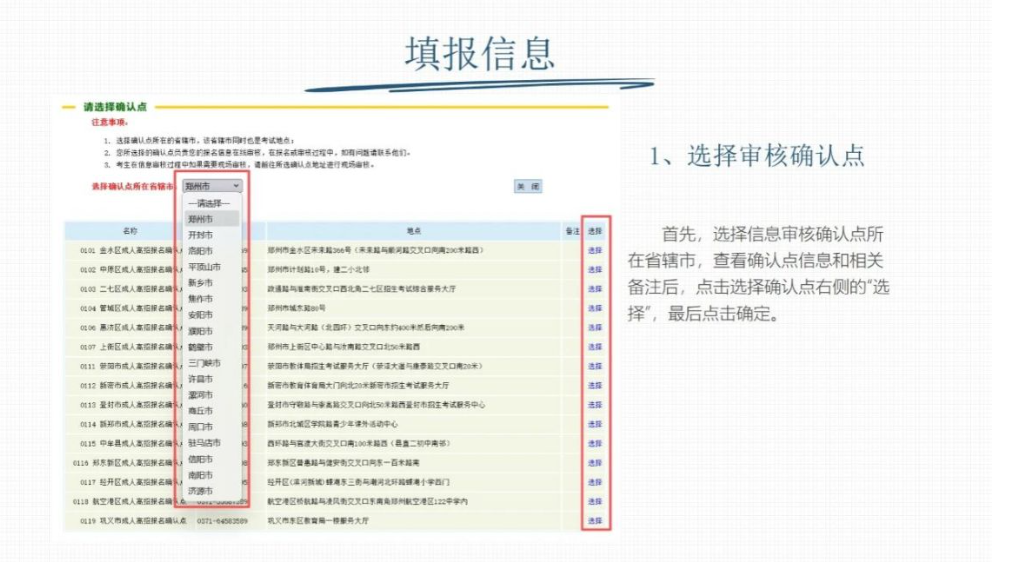Click the 名称 column header

[x=130, y=231]
